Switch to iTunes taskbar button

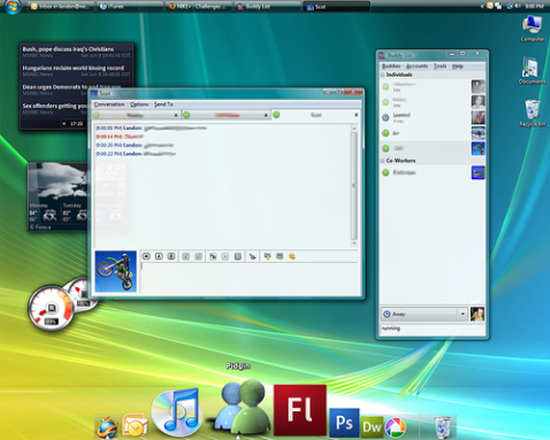pos(130,6)
